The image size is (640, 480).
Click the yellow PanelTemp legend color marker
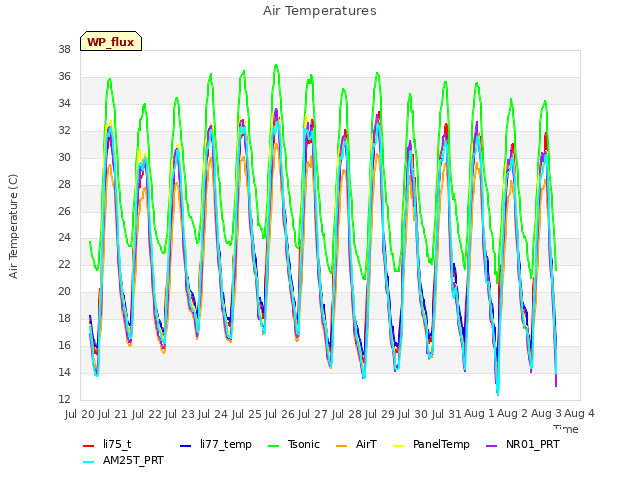click(398, 446)
